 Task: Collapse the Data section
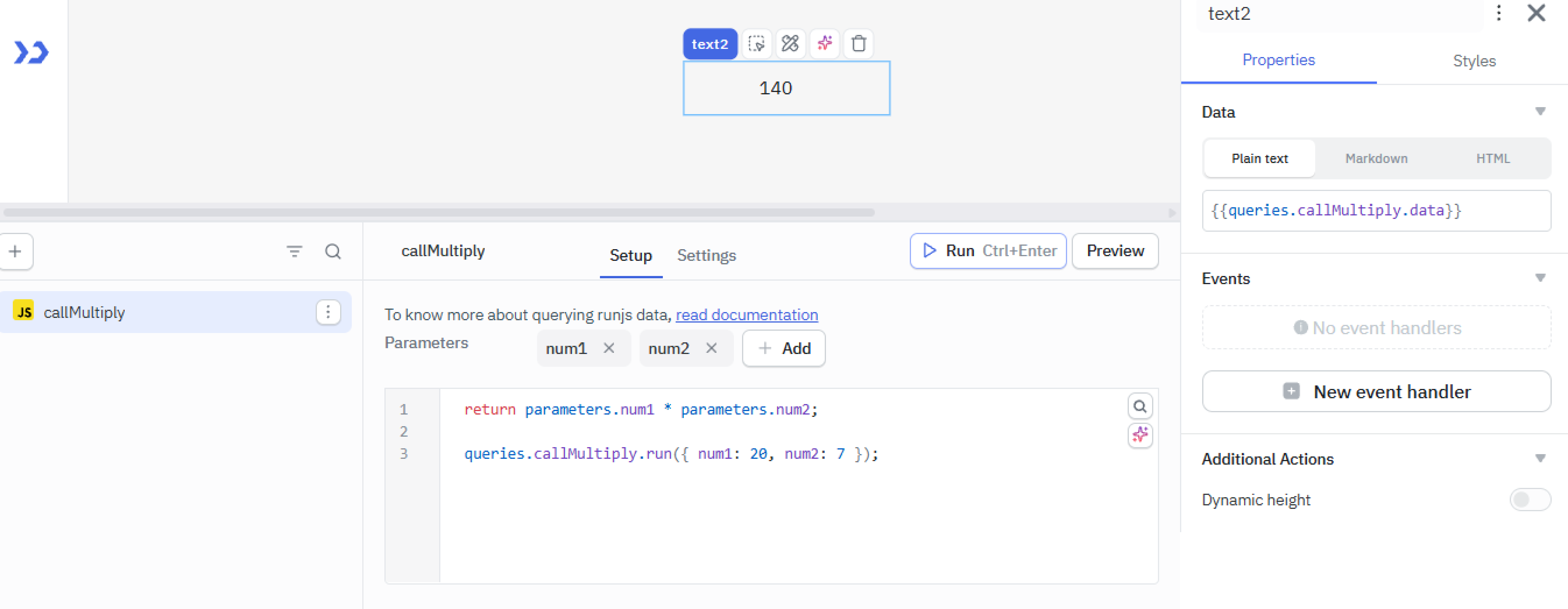(x=1541, y=111)
